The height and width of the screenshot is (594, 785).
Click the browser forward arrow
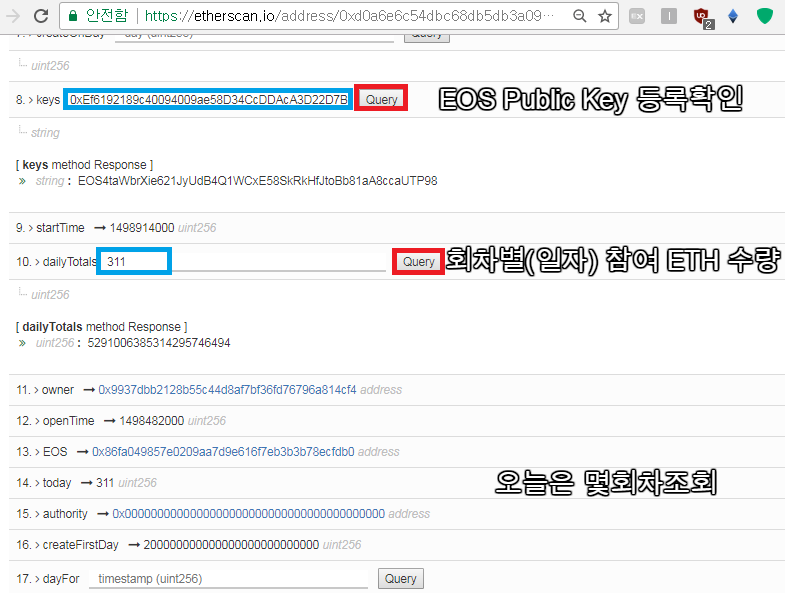pyautogui.click(x=13, y=16)
